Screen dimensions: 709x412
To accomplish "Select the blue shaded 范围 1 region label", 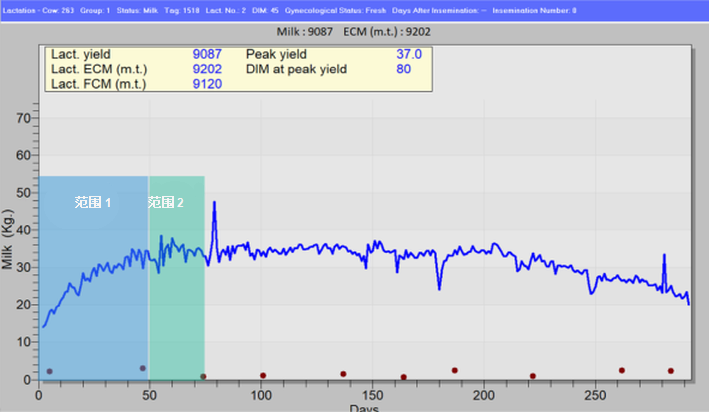I will coord(92,202).
